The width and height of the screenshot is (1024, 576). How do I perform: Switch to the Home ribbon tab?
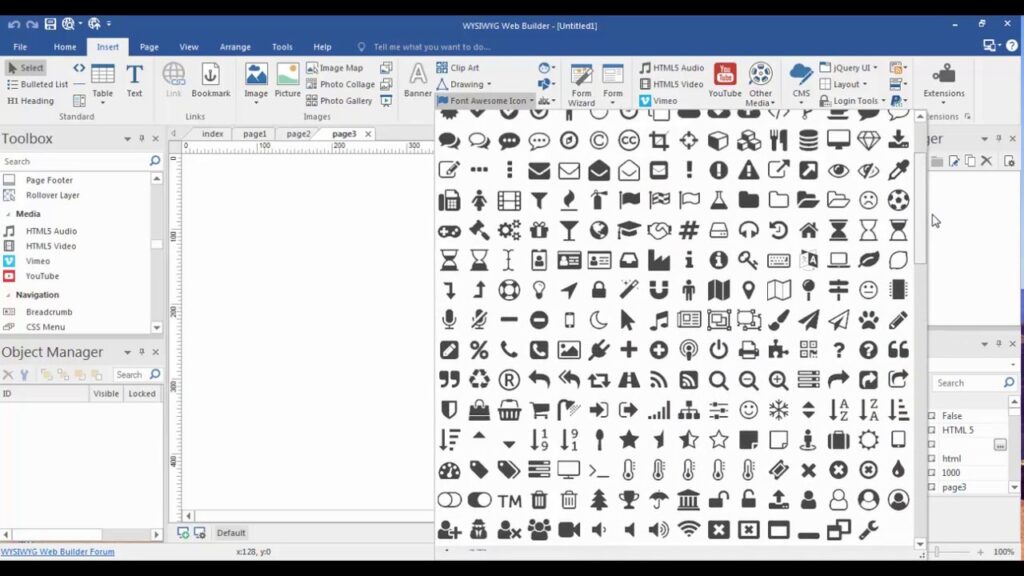[x=65, y=47]
